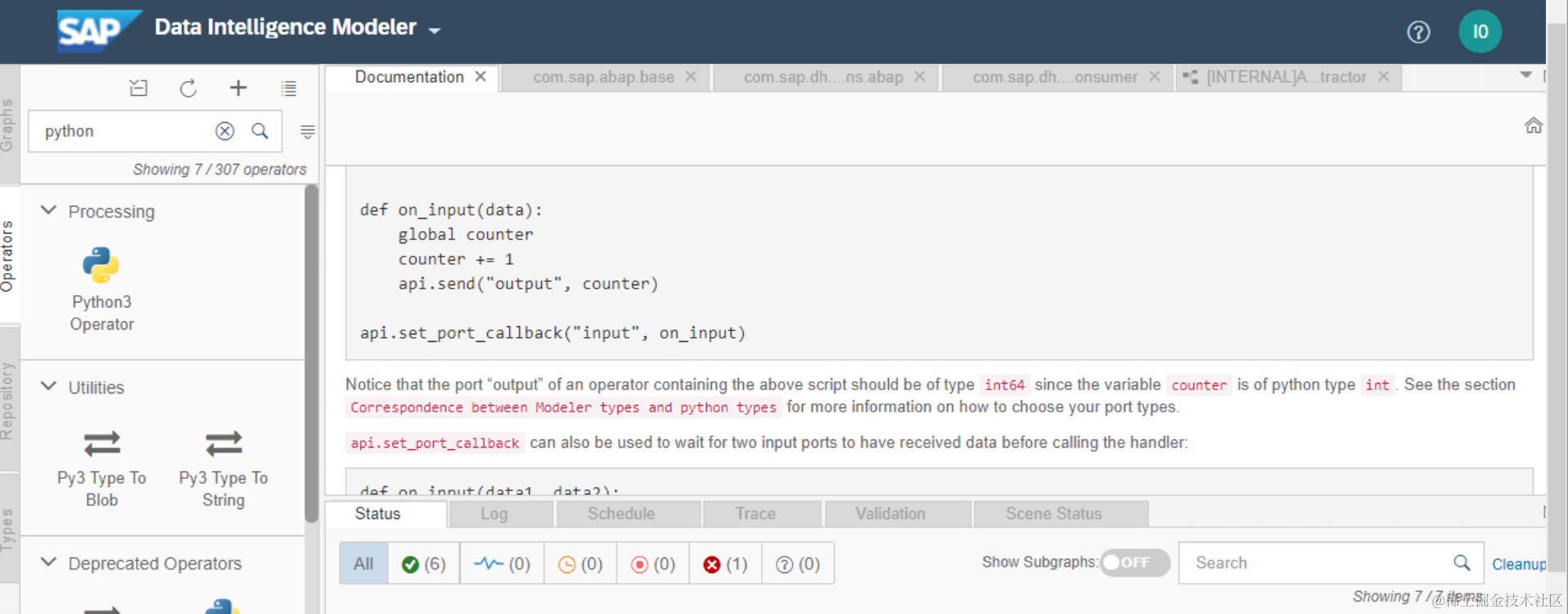Filter by completed graphs (6)
1568x614 pixels.
tap(423, 563)
